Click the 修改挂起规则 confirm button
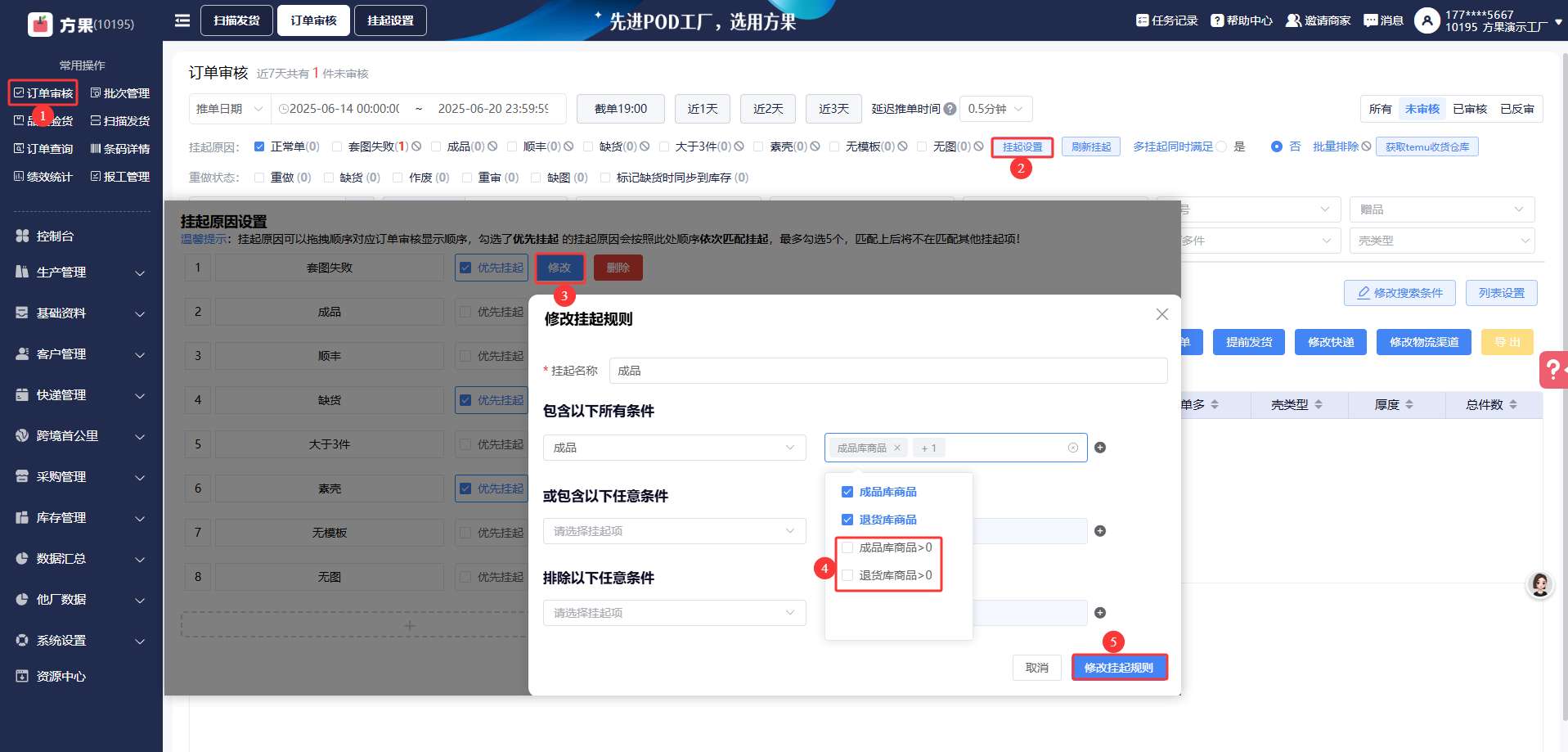1568x752 pixels. [1118, 668]
